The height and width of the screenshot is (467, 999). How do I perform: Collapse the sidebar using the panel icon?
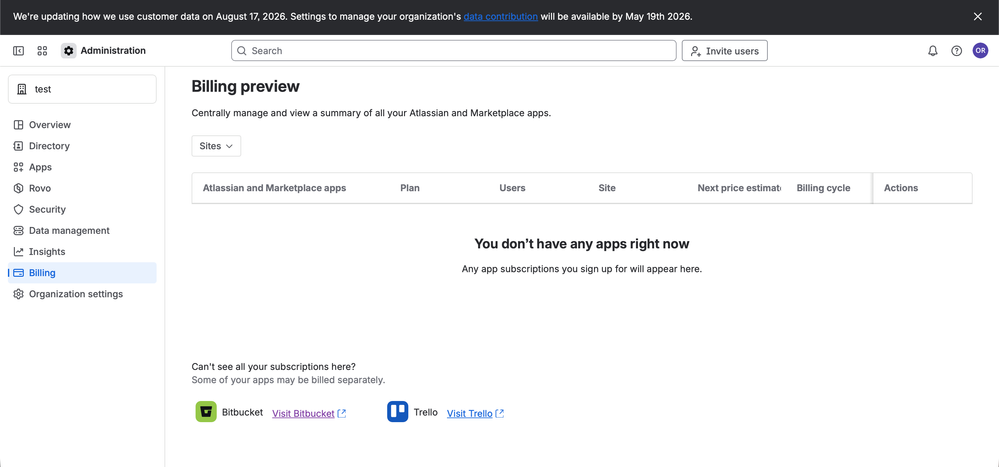[x=18, y=50]
